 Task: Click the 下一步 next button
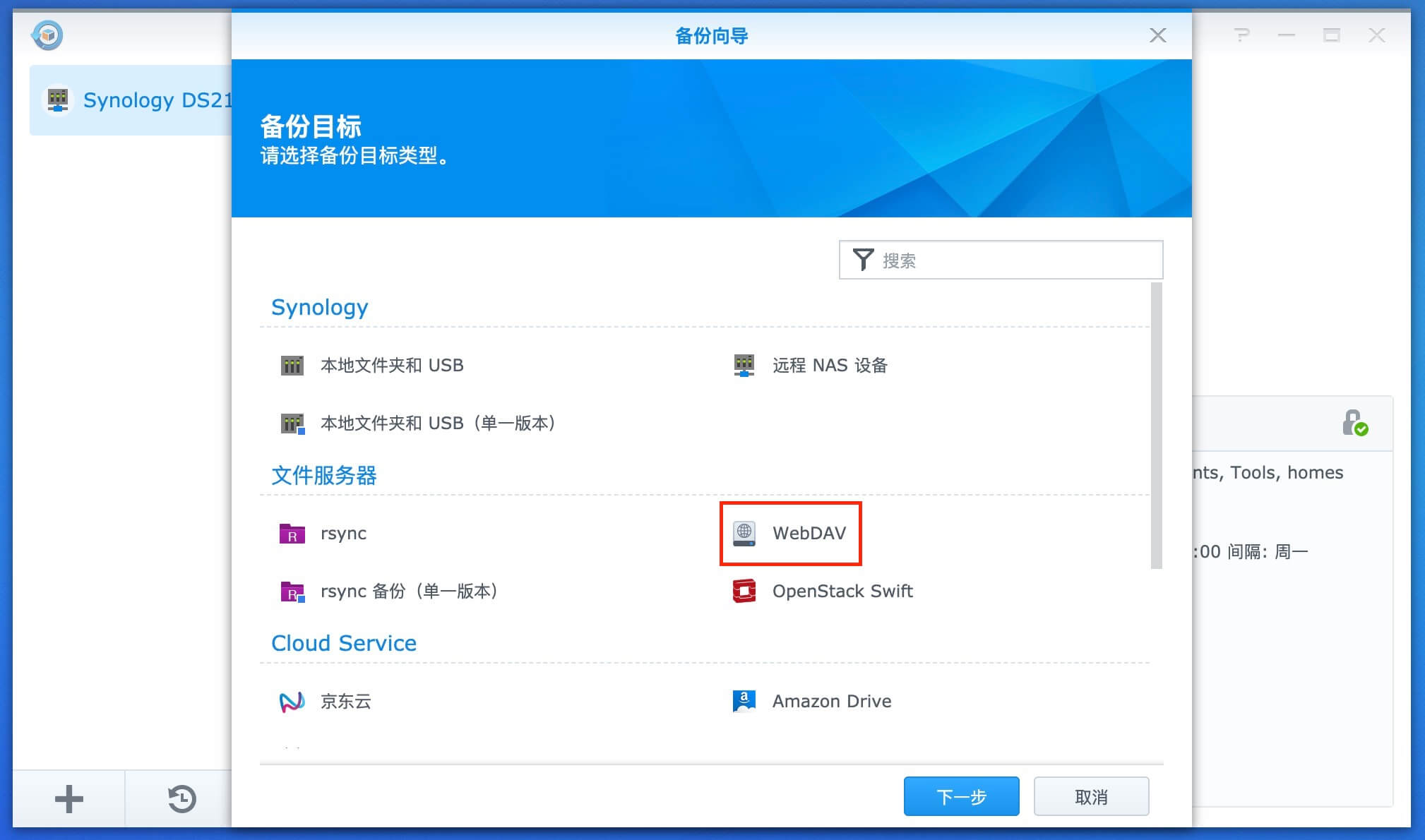[x=960, y=796]
